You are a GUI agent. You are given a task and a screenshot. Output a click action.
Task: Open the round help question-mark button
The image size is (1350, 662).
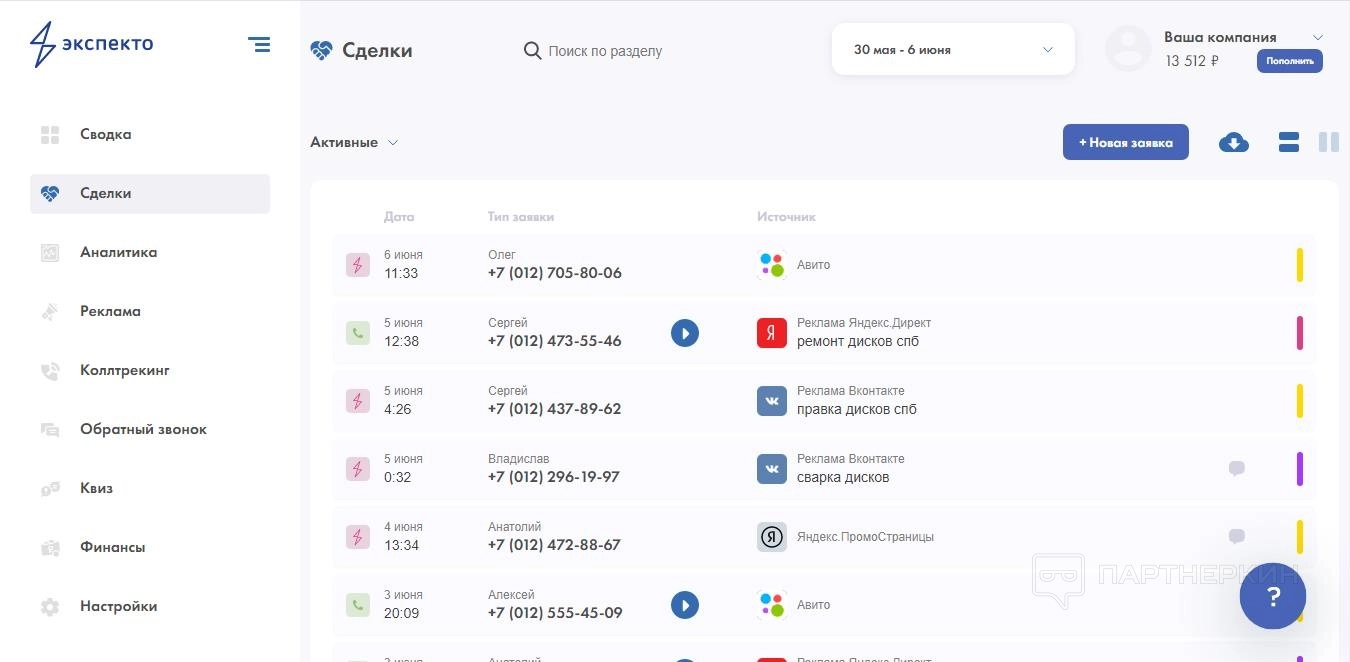coord(1273,596)
